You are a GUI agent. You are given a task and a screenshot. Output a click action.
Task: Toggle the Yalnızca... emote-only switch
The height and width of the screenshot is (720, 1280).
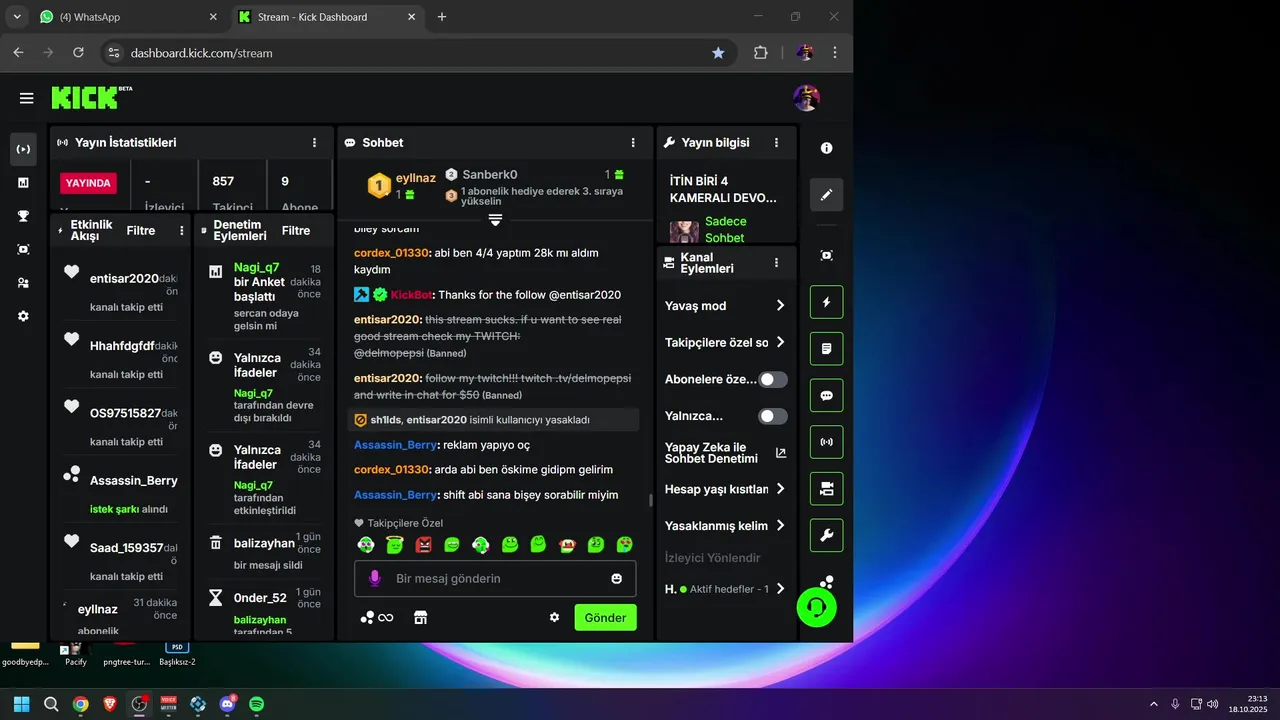point(773,416)
